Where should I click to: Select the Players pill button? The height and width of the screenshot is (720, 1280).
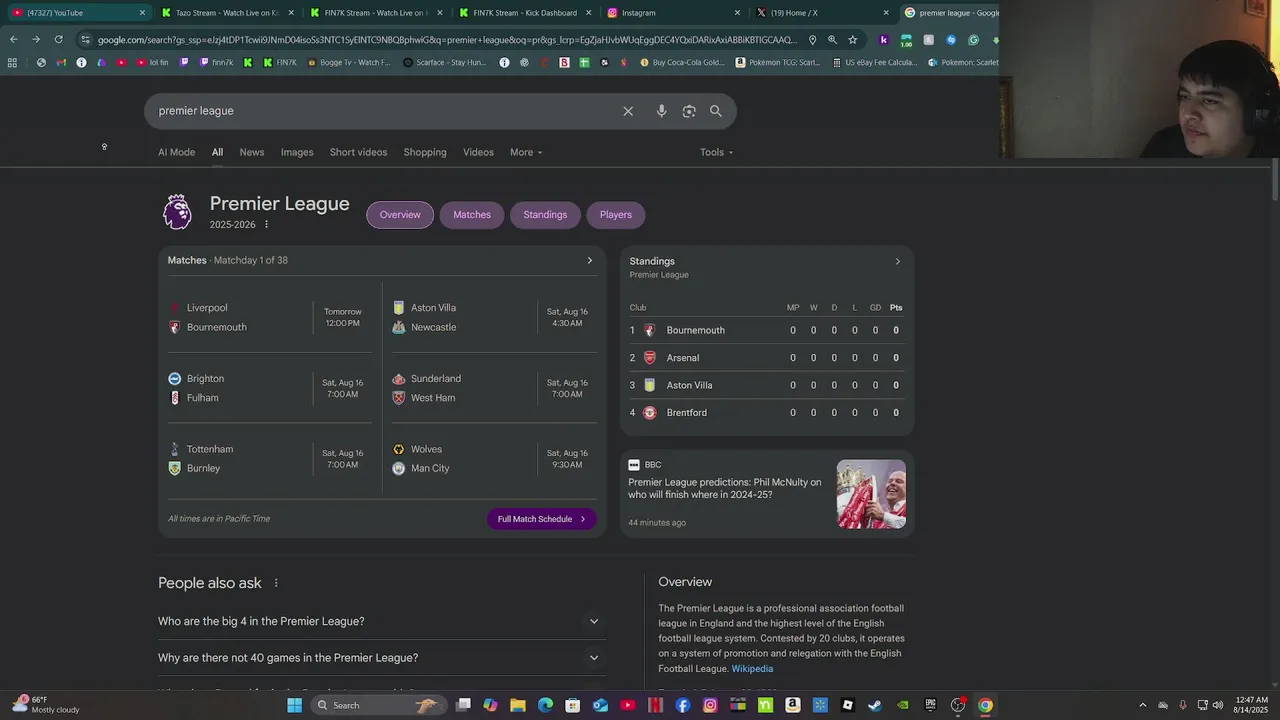pos(616,214)
